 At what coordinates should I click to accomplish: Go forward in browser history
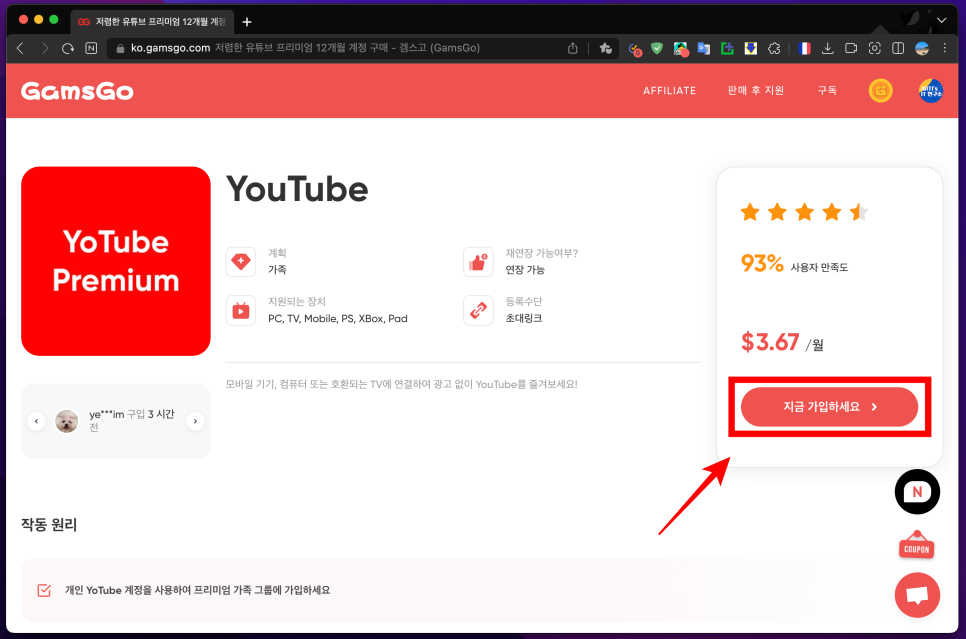[x=44, y=48]
